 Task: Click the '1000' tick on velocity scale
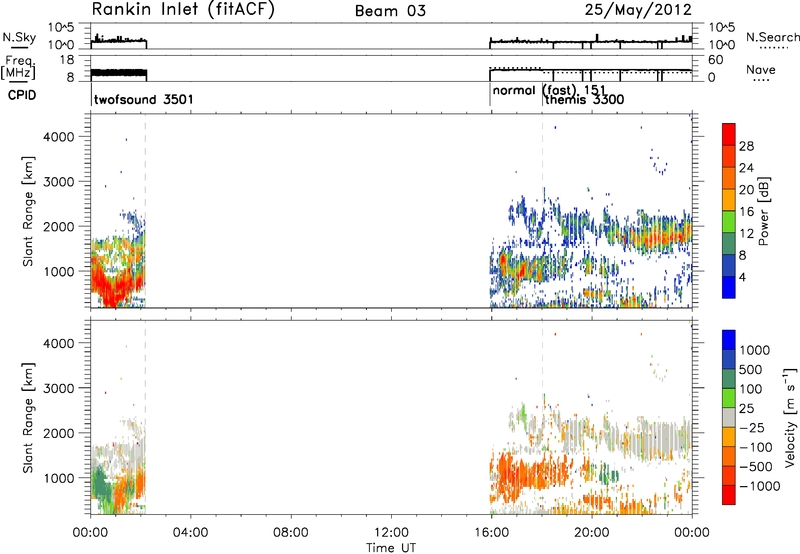[x=755, y=350]
